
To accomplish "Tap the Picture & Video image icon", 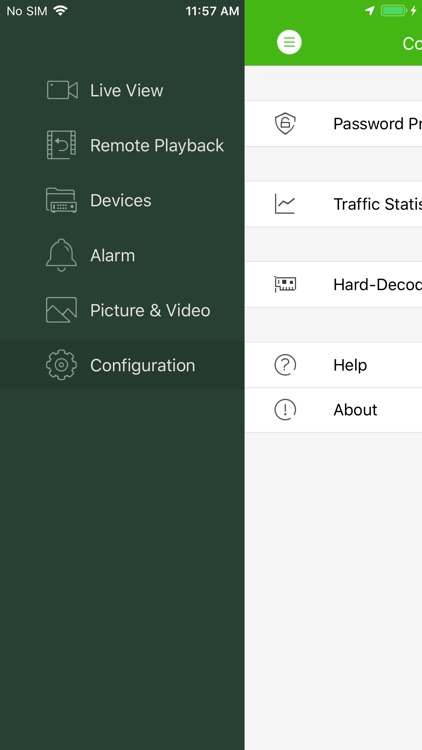I will click(61, 310).
